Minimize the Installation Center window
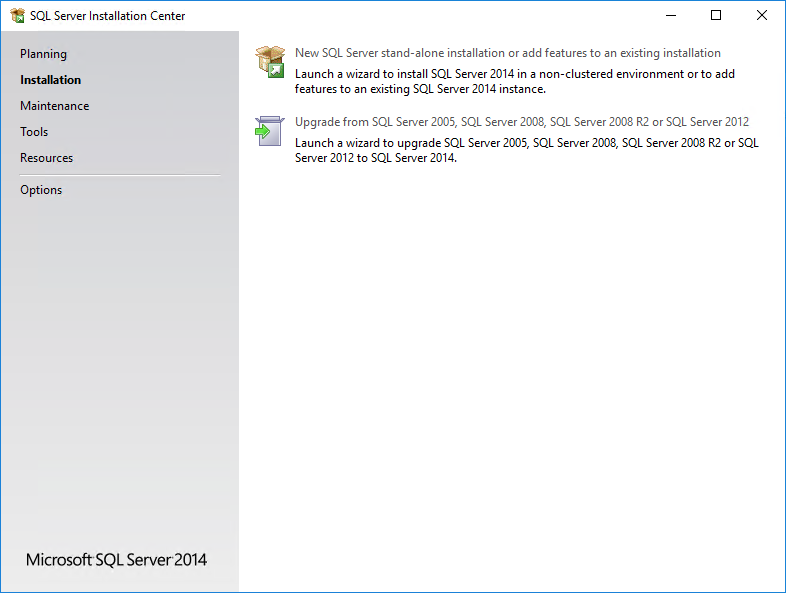The height and width of the screenshot is (593, 786). 671,16
